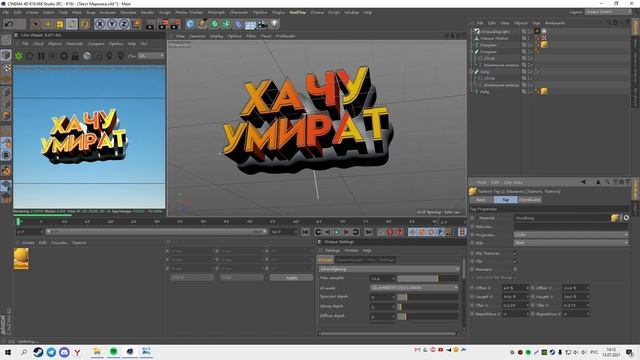Image resolution: width=640 pixels, height=360 pixels.
Task: Click the blue Deformer object icon
Action: point(238,25)
